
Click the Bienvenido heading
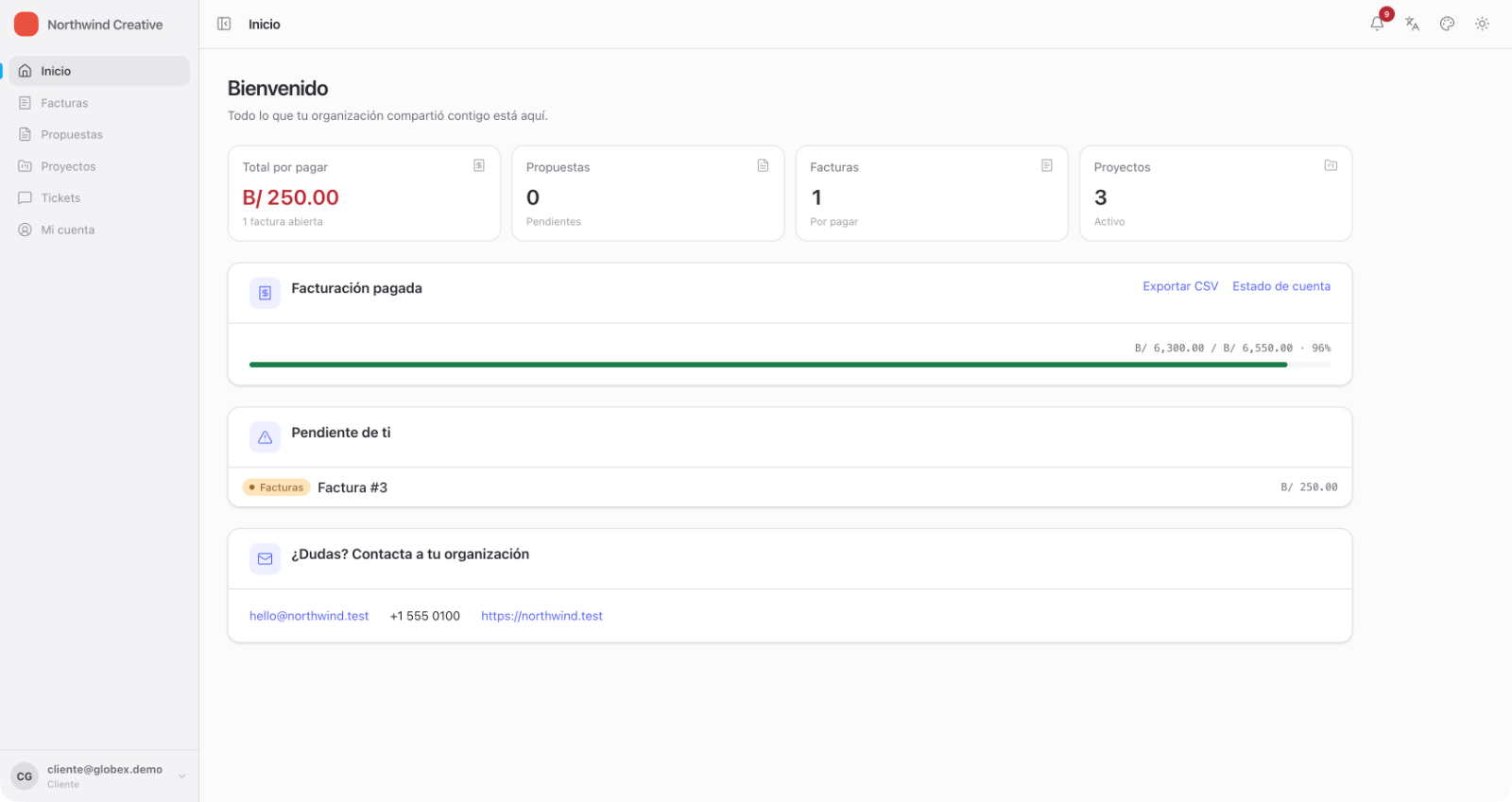pos(278,89)
